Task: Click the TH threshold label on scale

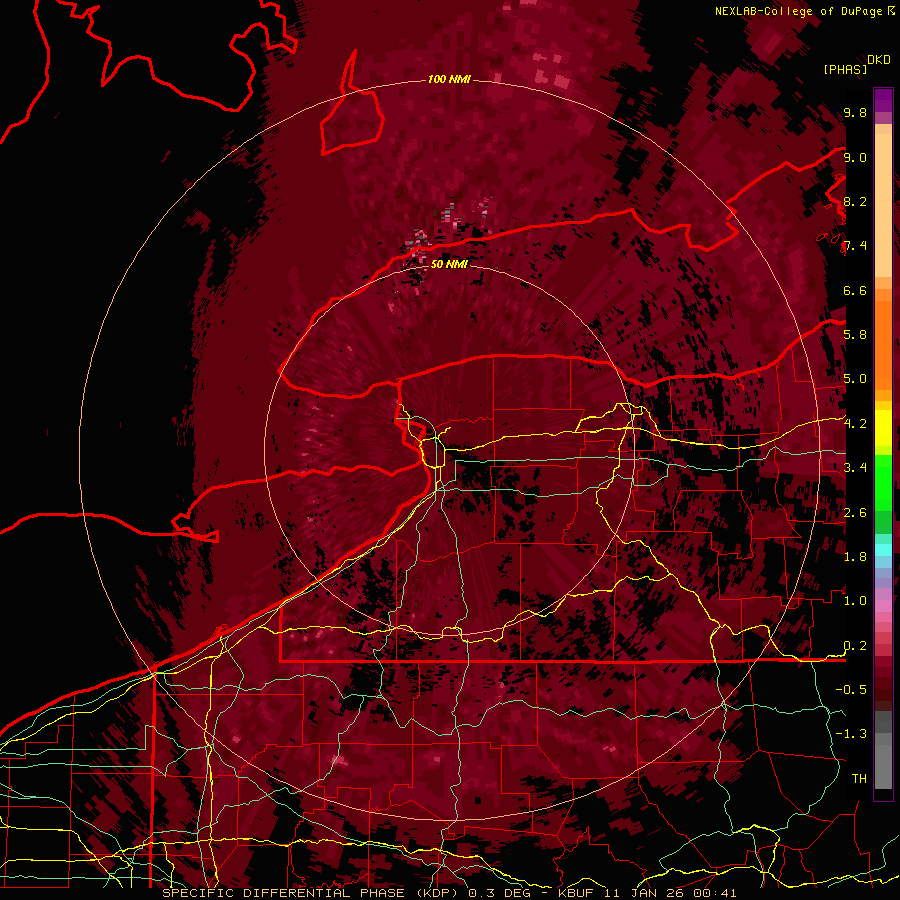Action: (x=859, y=779)
